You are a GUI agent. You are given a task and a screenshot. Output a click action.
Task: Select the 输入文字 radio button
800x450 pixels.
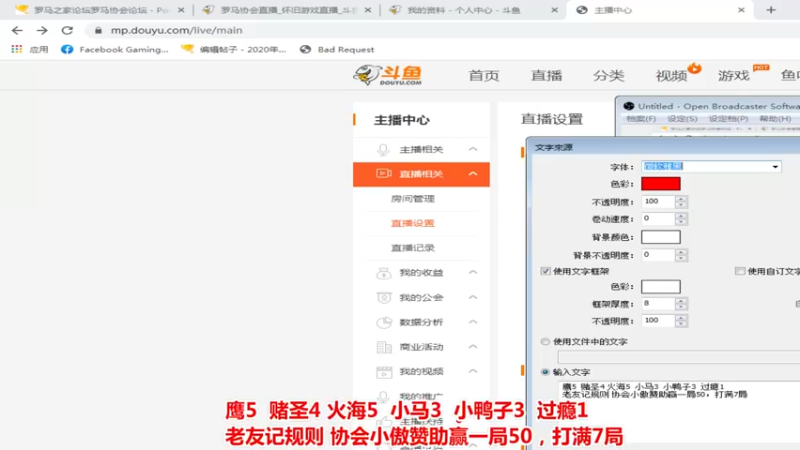(x=545, y=372)
